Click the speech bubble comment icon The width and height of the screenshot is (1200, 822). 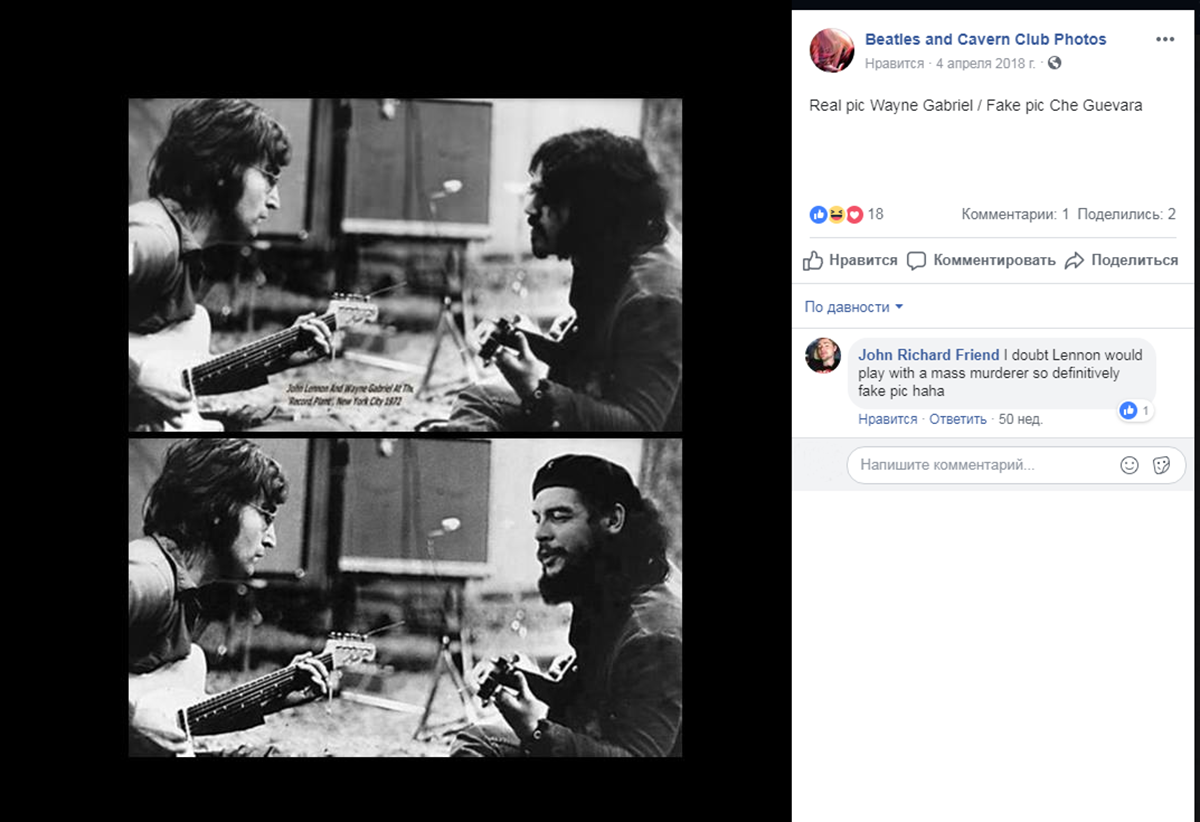(x=916, y=261)
